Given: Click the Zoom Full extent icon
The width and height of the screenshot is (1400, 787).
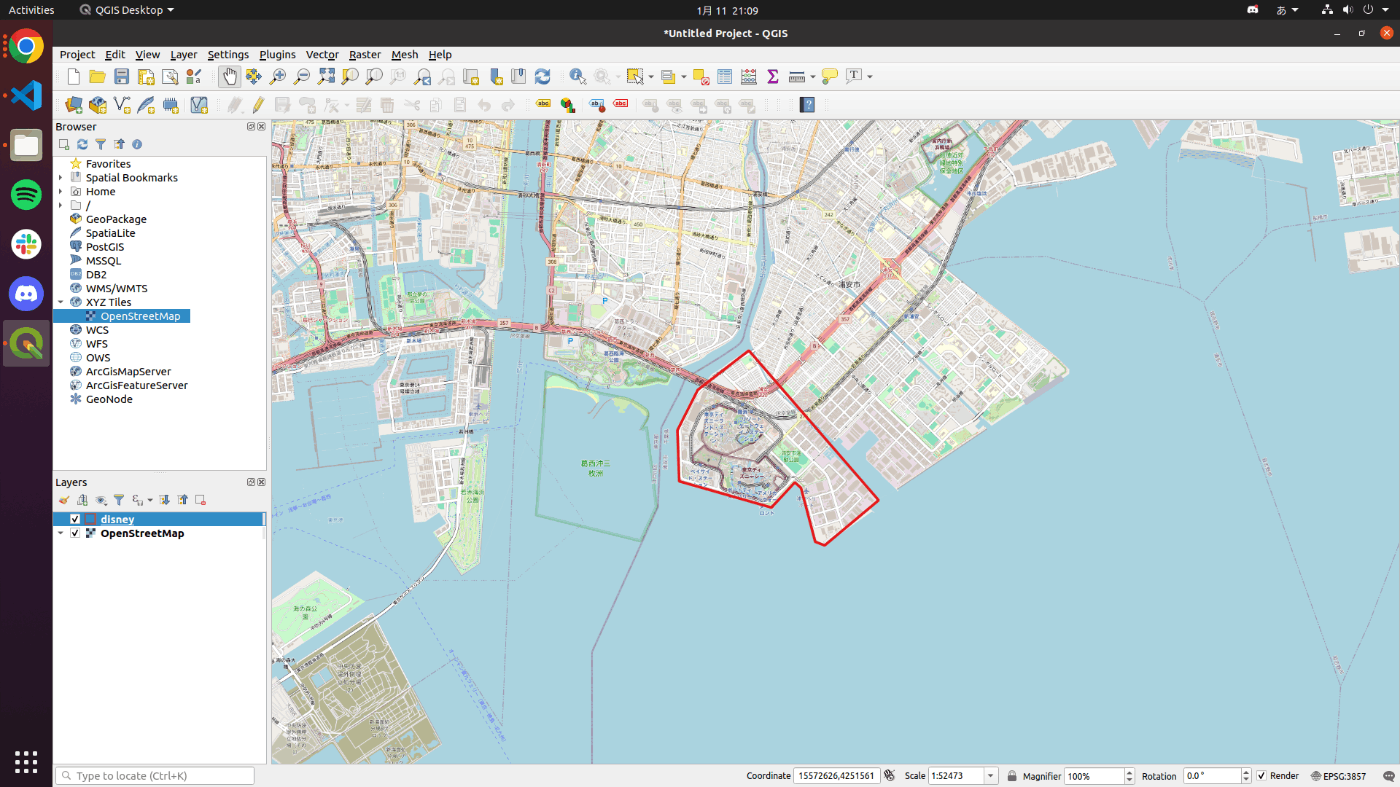Looking at the screenshot, I should click(326, 77).
